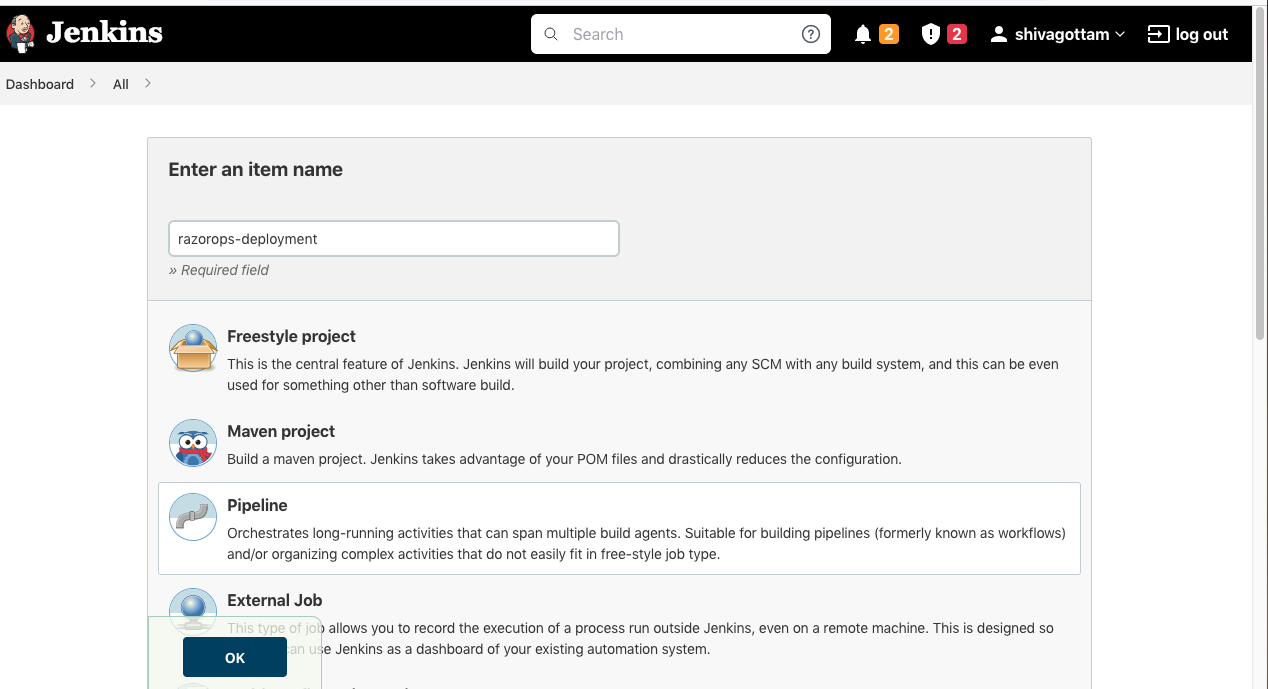Focus the Search box
The height and width of the screenshot is (689, 1268).
[680, 34]
